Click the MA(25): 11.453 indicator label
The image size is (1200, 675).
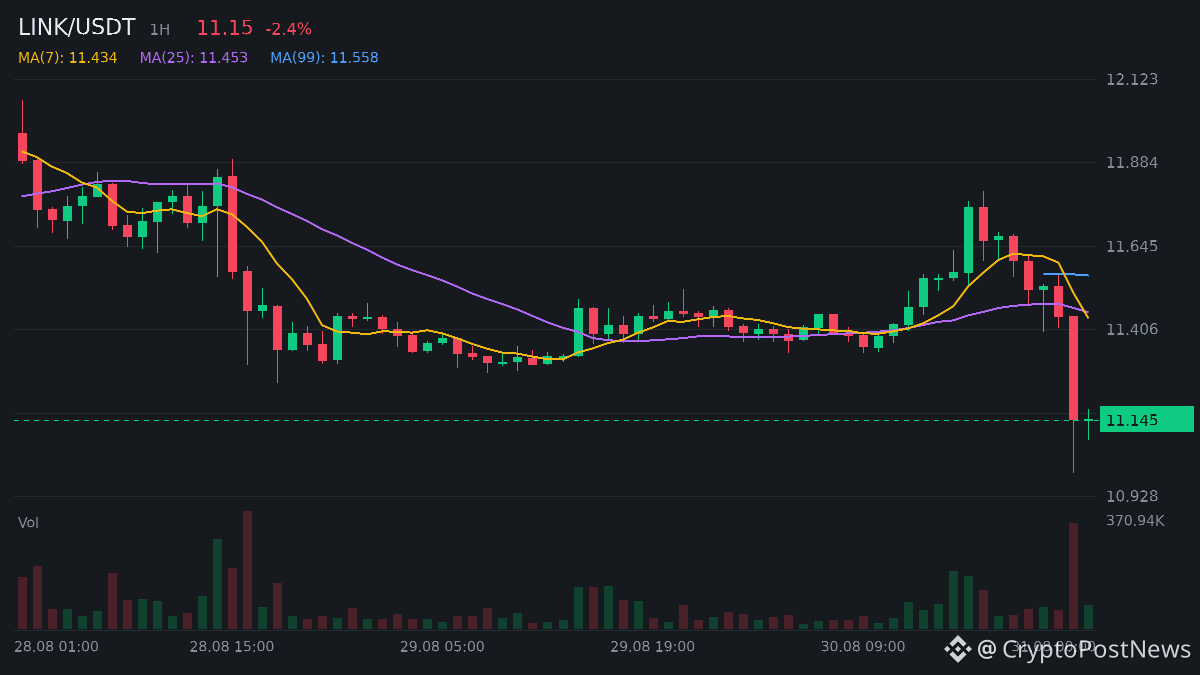[x=194, y=58]
